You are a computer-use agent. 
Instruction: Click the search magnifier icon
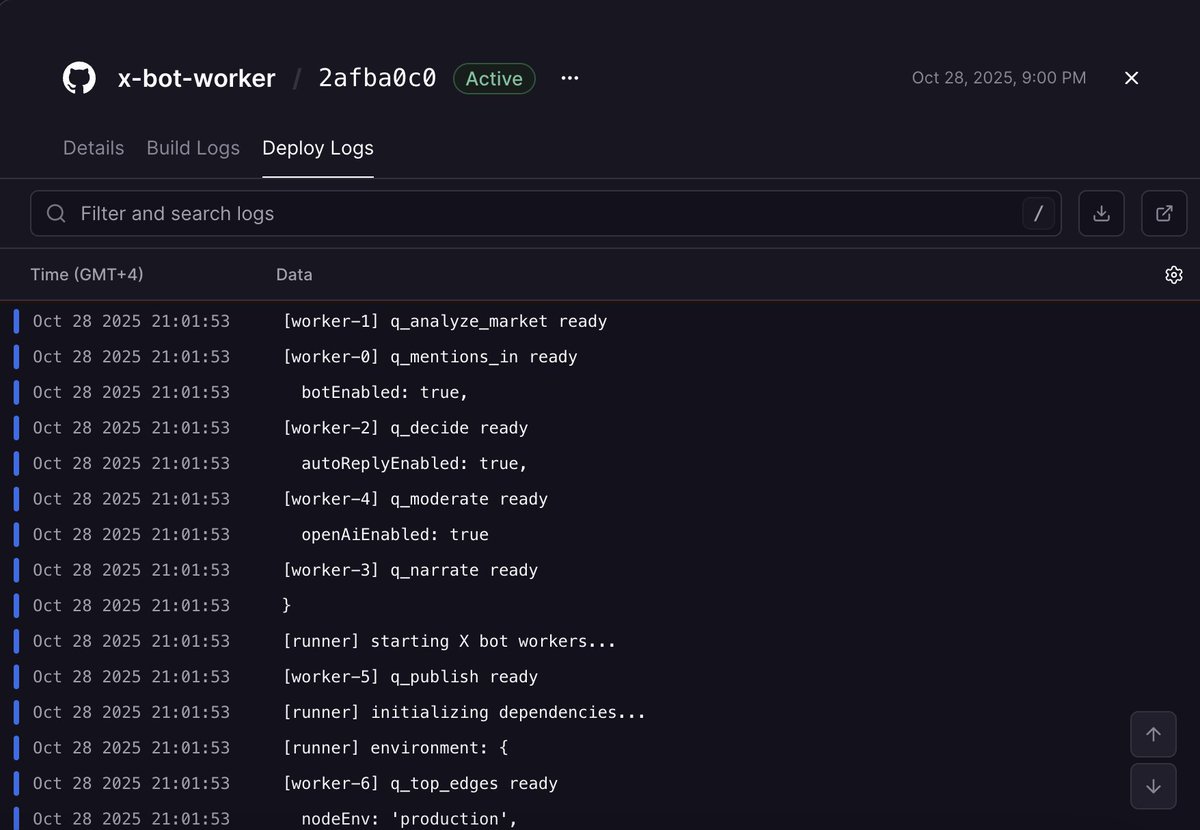[x=56, y=213]
